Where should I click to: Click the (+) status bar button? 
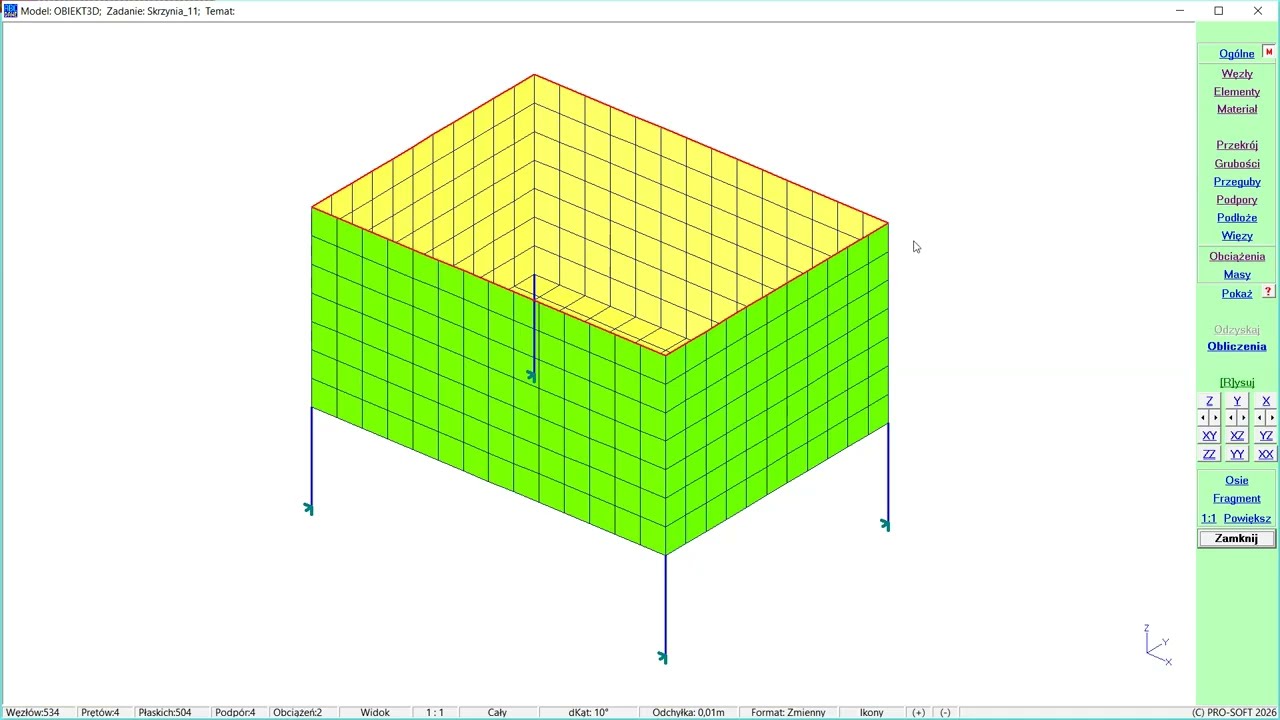918,712
